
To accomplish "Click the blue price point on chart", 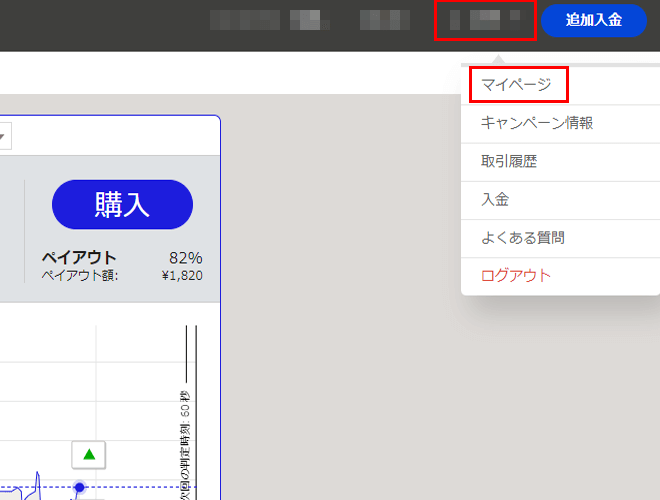I will [x=79, y=487].
